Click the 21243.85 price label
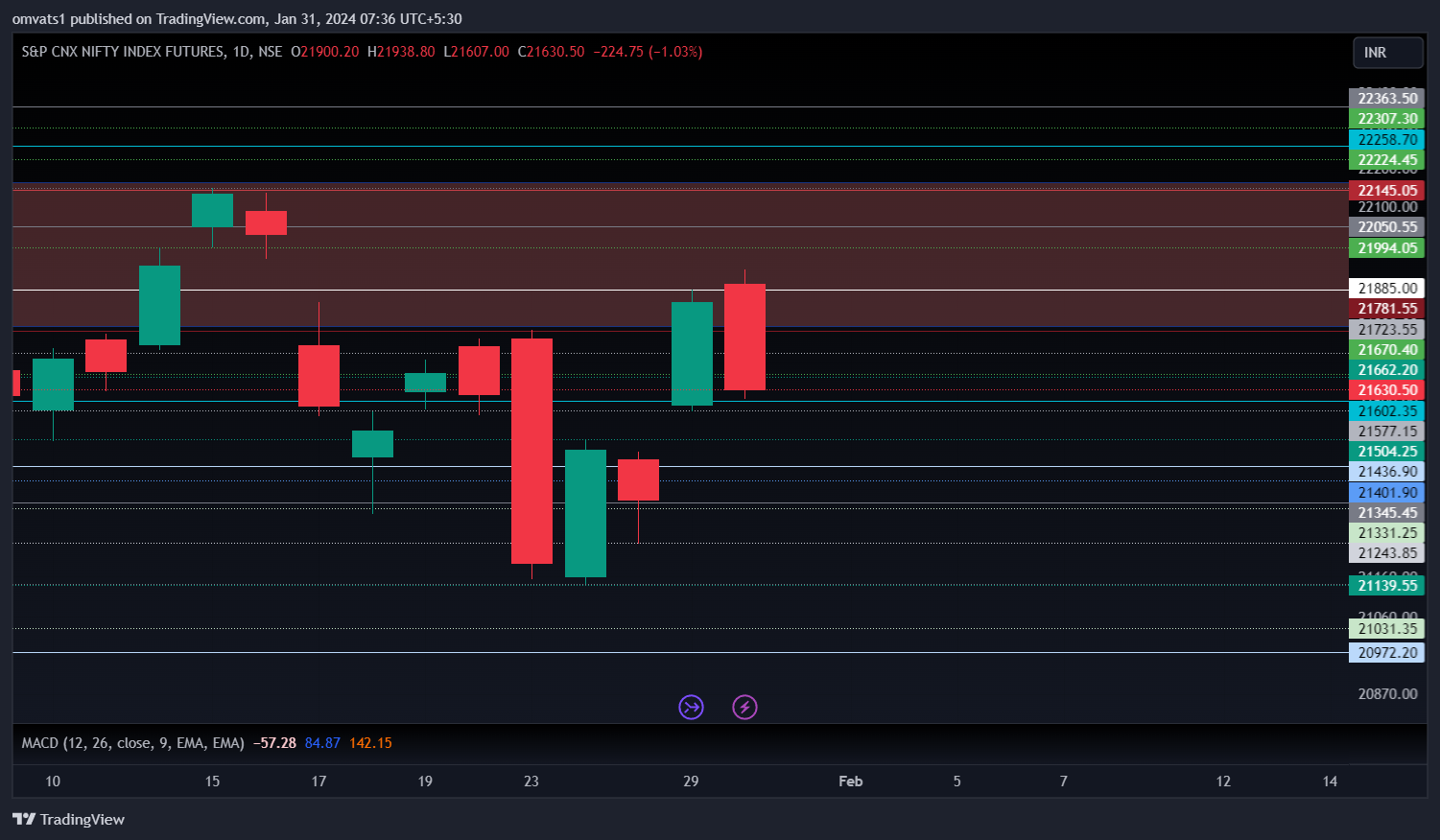 point(1387,553)
